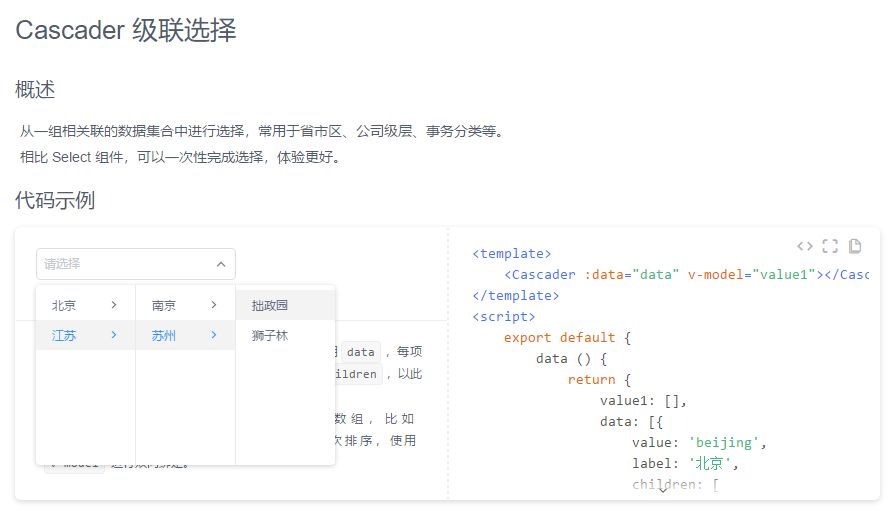This screenshot has height=511, width=889.
Task: Choose 拙政园 in the third column
Action: (285, 305)
